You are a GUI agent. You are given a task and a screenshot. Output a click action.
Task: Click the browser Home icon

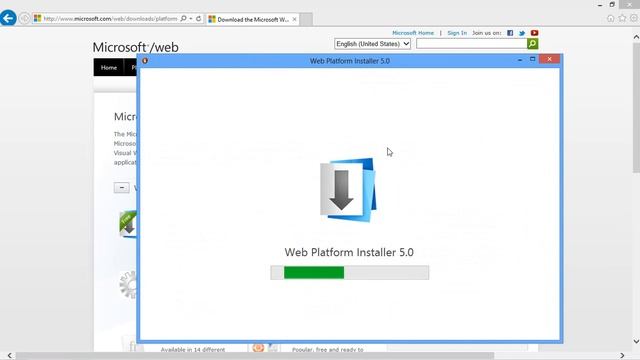[x=610, y=18]
